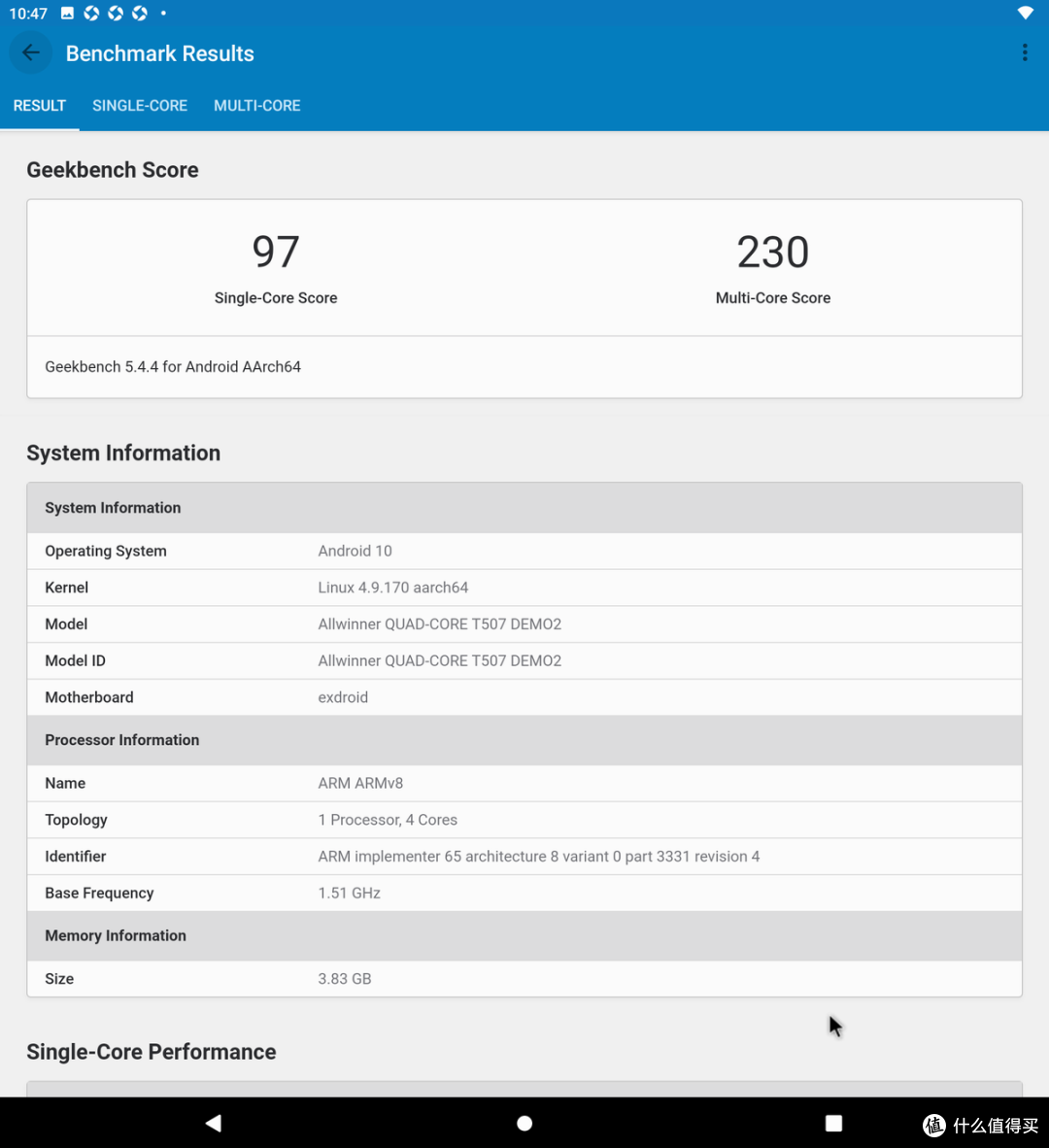1049x1148 pixels.
Task: Tap the Geekbench 5.4.4 for Android AArch64 text
Action: 173,367
